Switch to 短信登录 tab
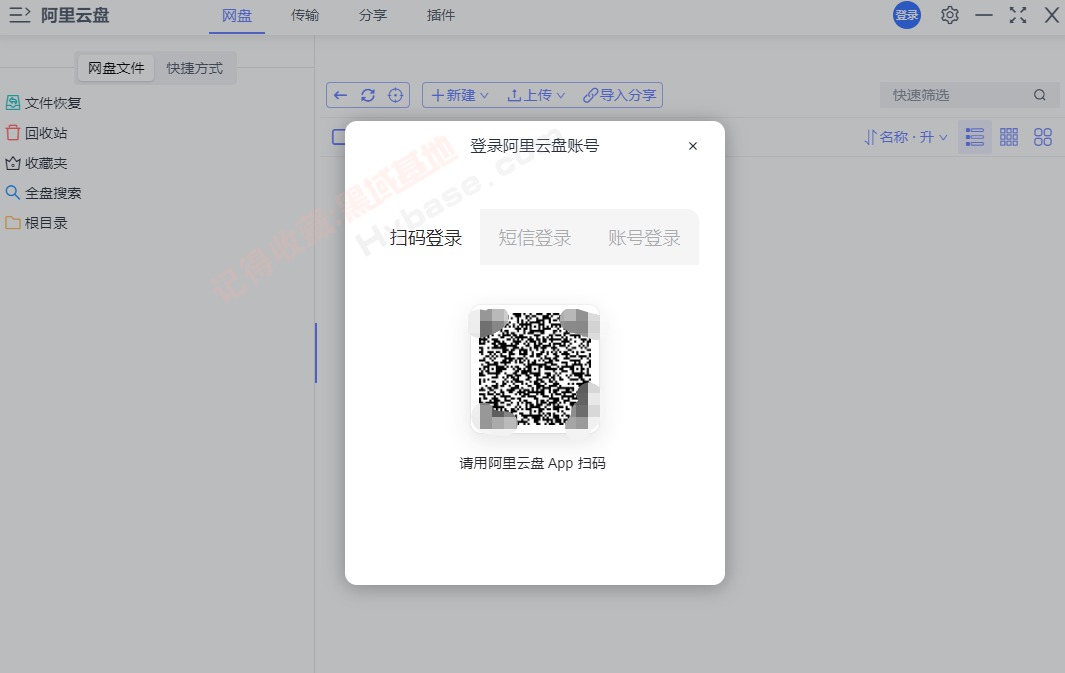This screenshot has width=1065, height=673. click(x=535, y=238)
